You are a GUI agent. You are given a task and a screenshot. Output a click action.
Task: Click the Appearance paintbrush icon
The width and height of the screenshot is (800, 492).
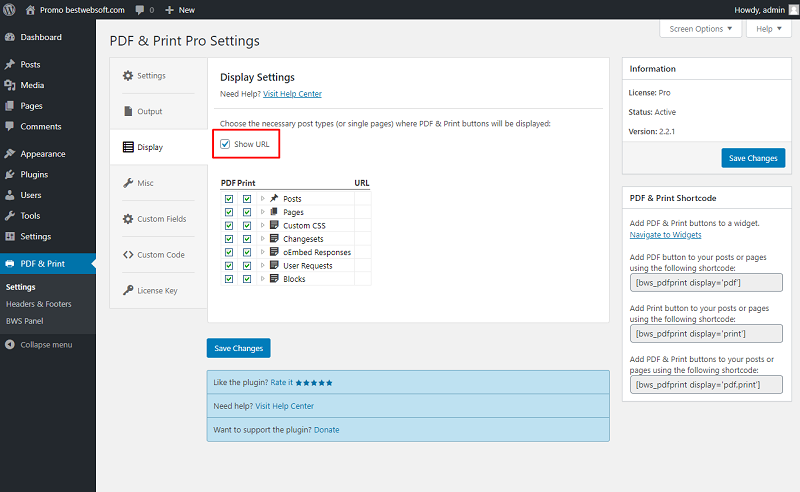10,154
